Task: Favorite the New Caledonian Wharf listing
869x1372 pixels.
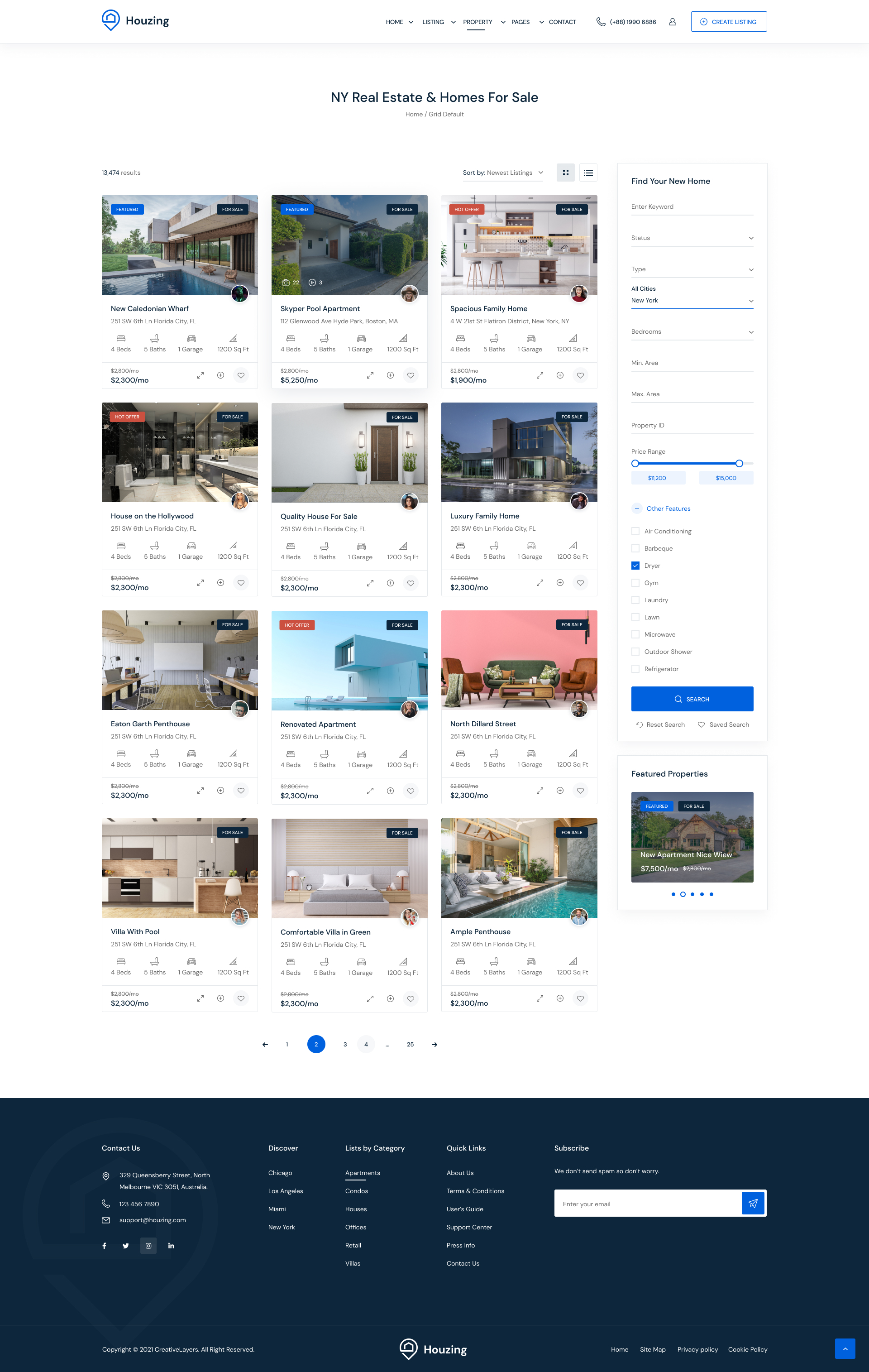Action: [241, 375]
